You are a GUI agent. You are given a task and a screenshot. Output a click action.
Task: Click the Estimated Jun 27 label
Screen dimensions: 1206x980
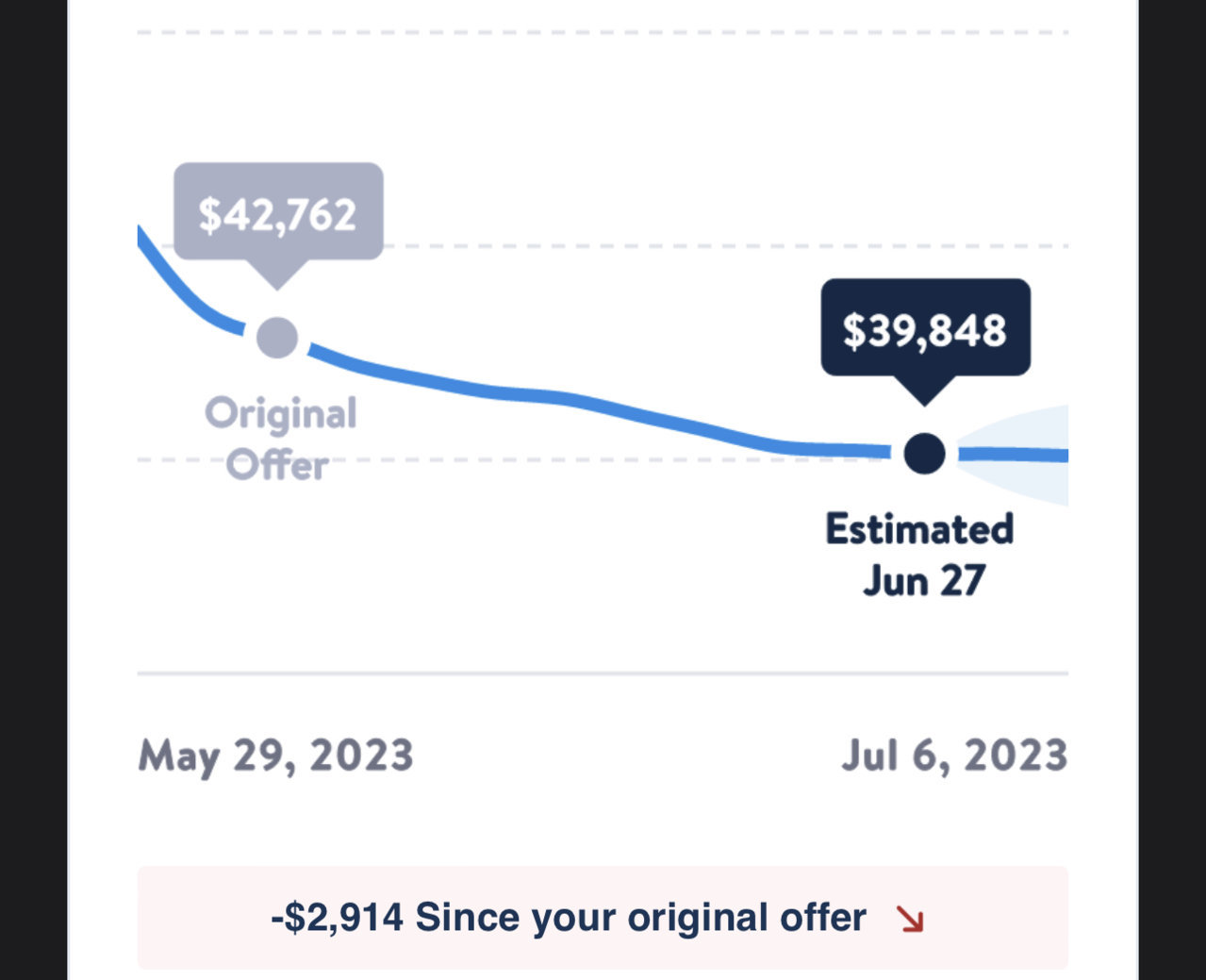pos(920,555)
